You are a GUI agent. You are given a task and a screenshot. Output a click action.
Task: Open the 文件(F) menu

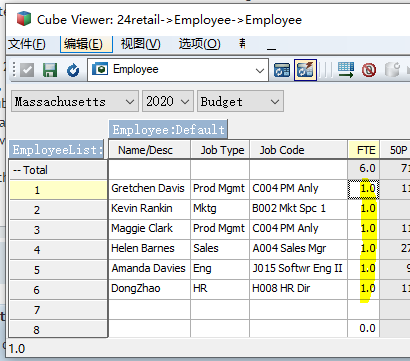27,44
